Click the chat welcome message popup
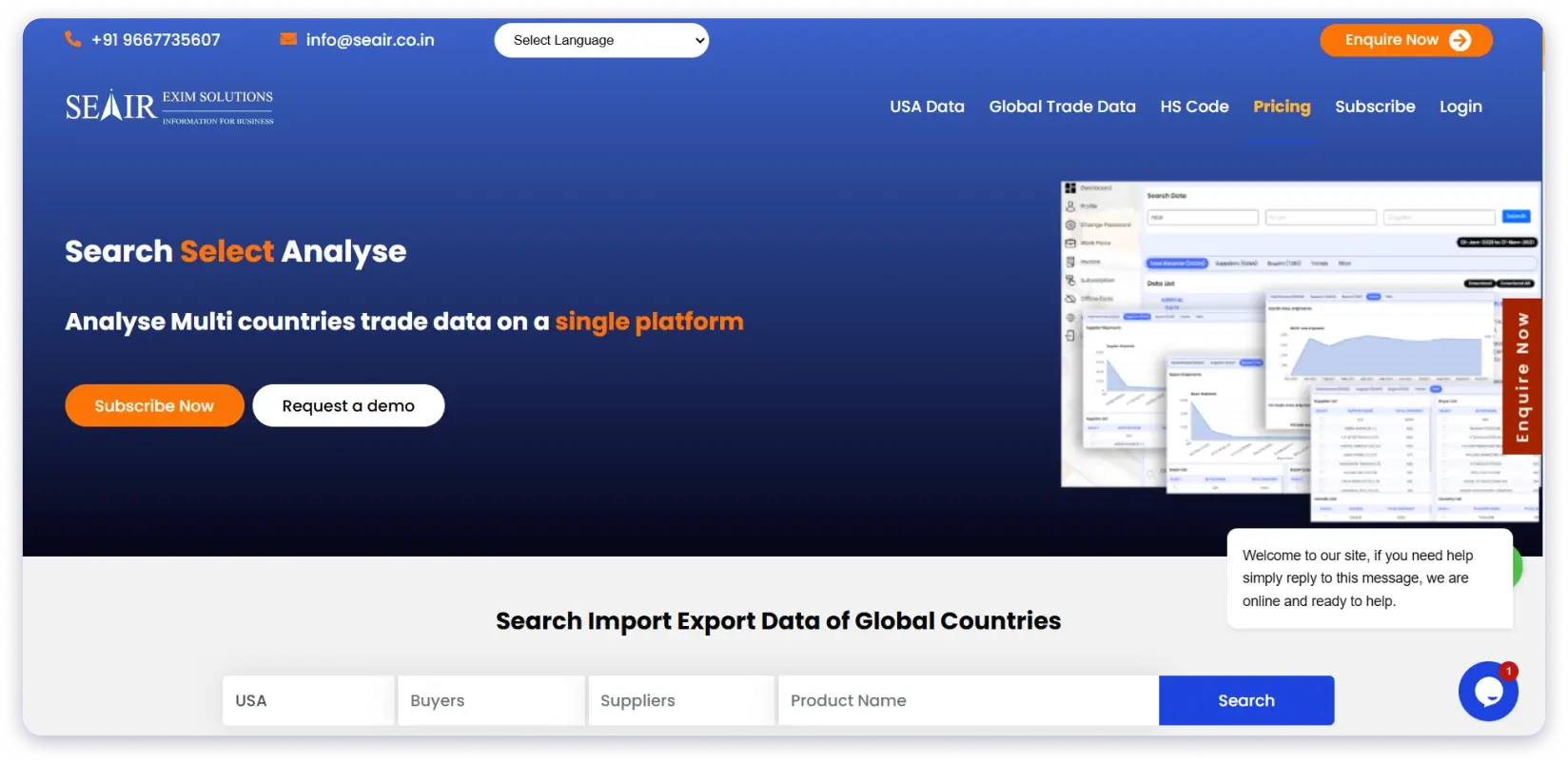The image size is (1568, 763). [1369, 578]
